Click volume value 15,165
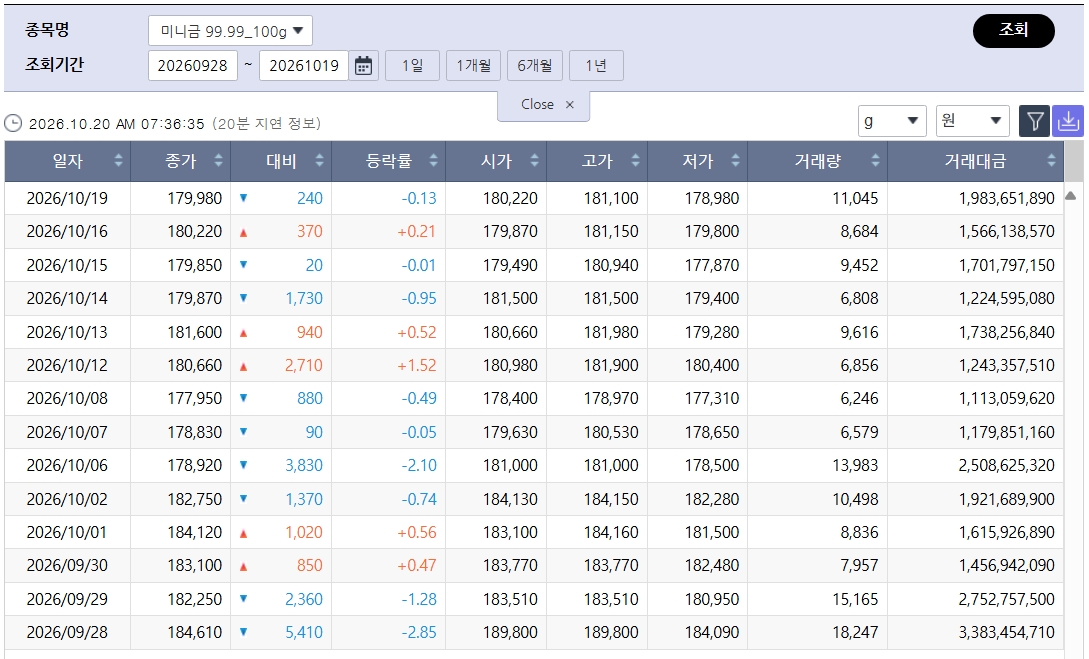The width and height of the screenshot is (1089, 659). click(x=856, y=599)
